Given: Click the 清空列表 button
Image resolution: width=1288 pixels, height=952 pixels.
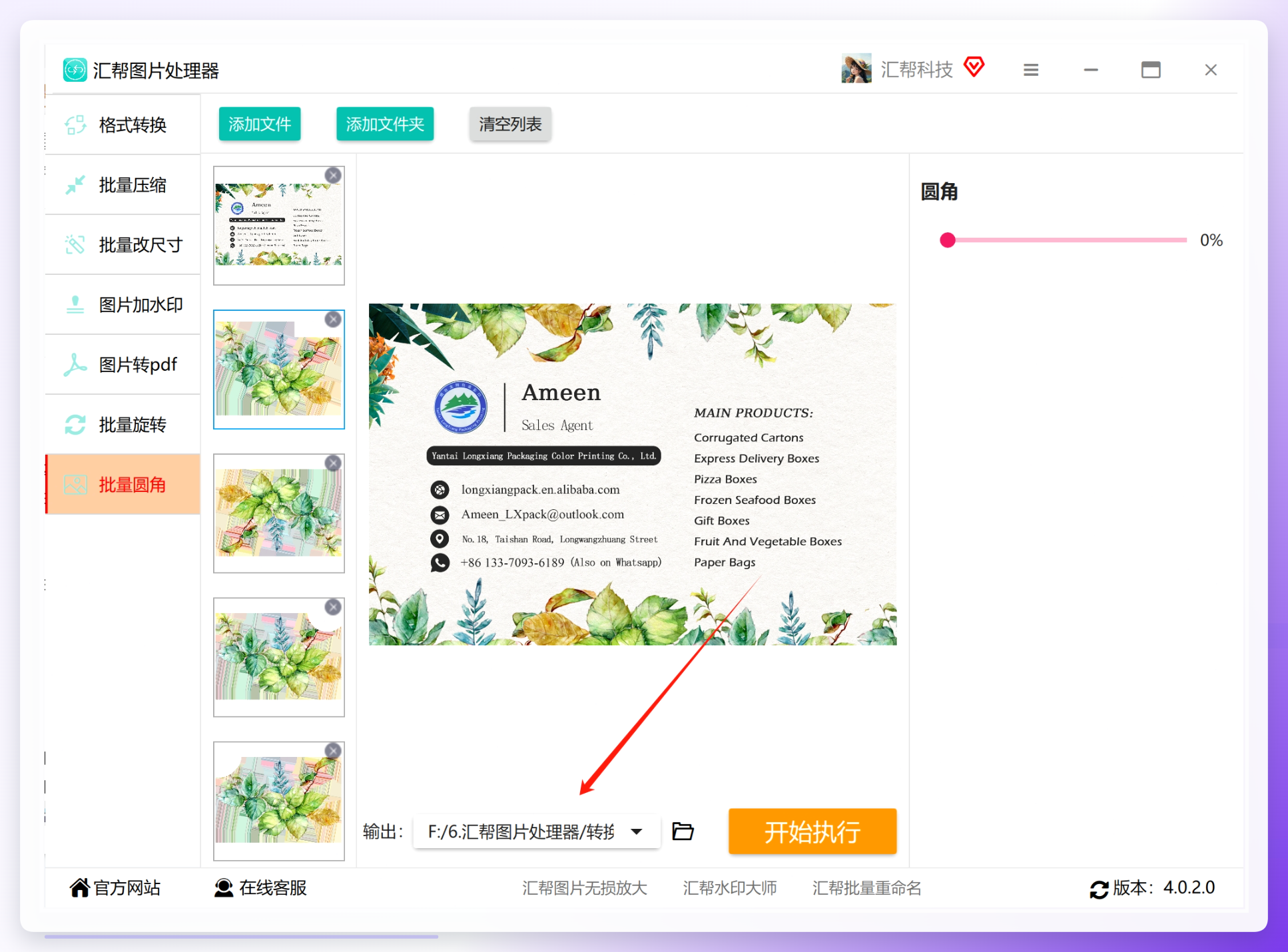Looking at the screenshot, I should pos(510,124).
